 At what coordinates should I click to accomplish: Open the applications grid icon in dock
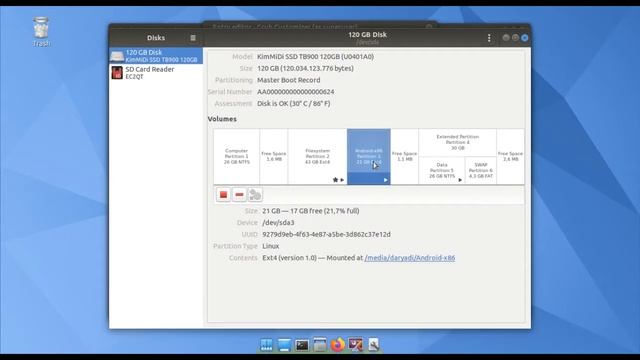(x=267, y=345)
